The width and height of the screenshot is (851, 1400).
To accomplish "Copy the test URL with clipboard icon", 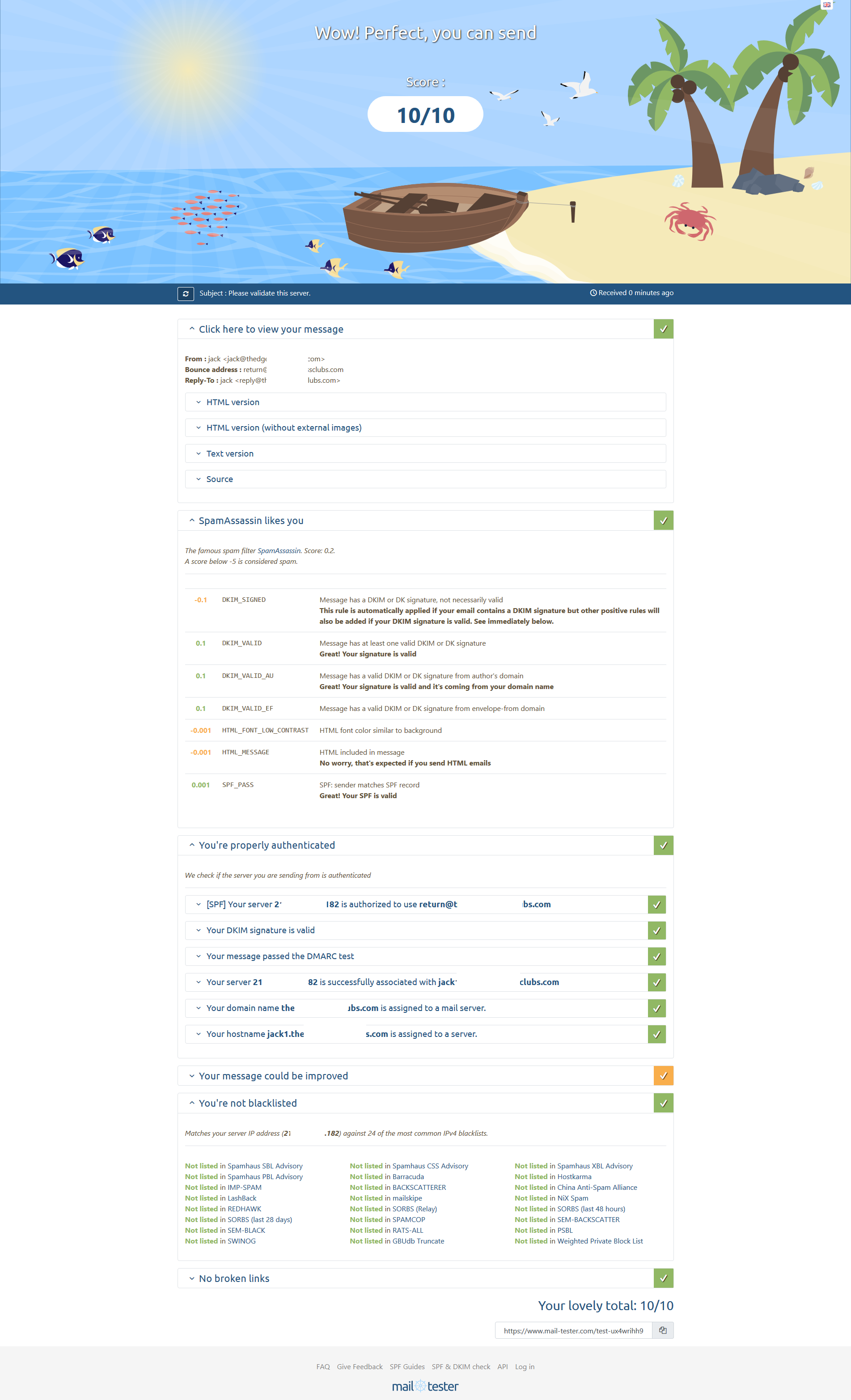I will pos(662,1331).
